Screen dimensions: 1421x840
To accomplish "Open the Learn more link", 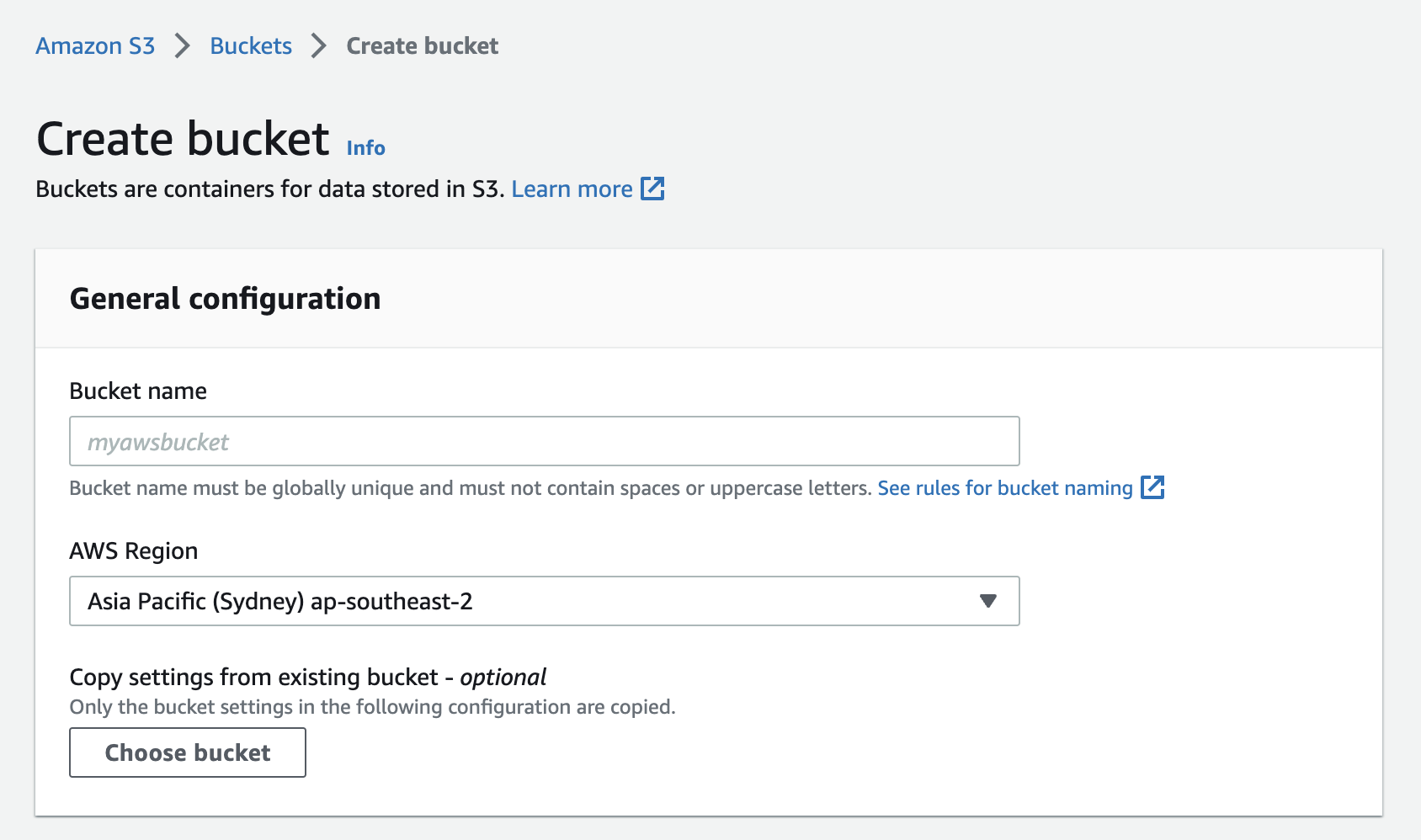I will 572,189.
